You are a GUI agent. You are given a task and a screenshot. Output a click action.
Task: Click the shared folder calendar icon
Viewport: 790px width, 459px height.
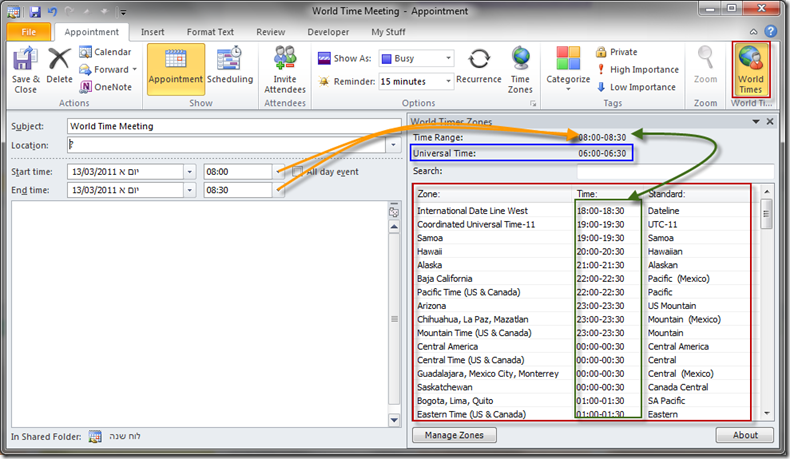click(95, 436)
